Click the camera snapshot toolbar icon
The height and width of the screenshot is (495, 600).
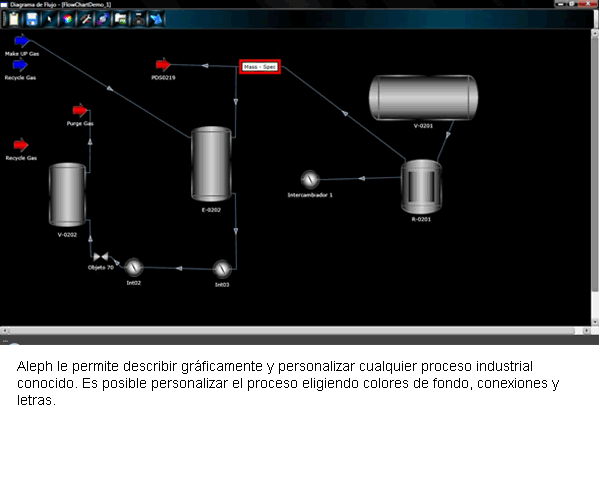(x=138, y=18)
